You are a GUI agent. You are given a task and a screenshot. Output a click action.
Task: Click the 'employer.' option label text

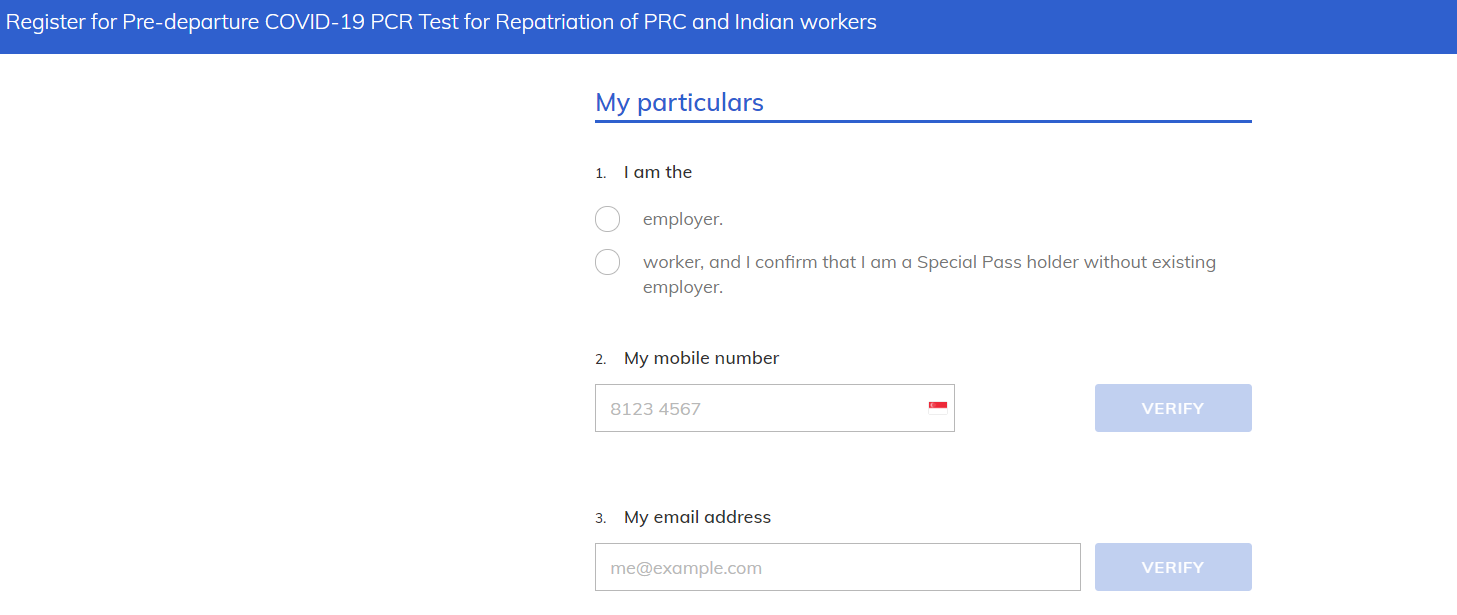pos(682,219)
